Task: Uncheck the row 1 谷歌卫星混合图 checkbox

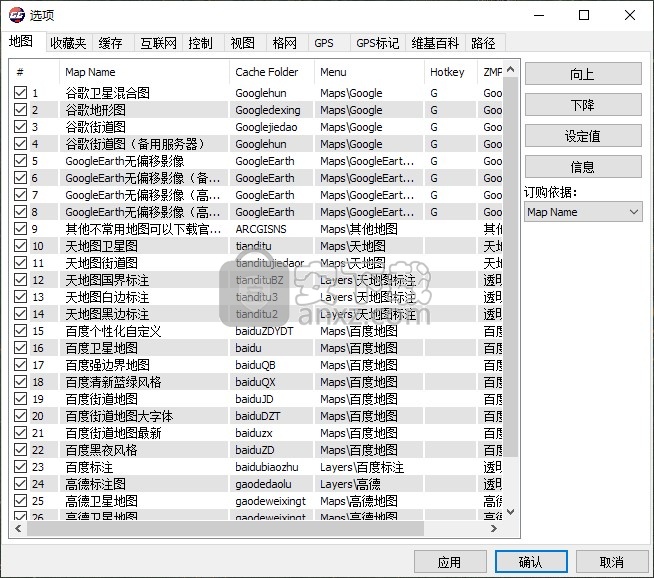Action: [x=20, y=93]
